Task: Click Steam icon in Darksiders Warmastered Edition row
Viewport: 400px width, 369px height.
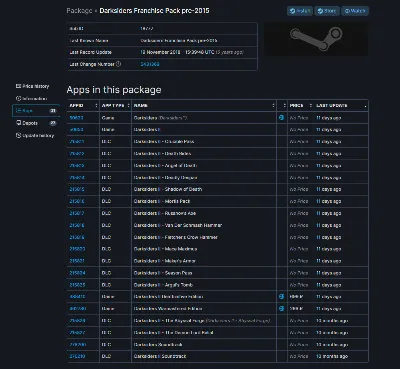Action: [282, 309]
